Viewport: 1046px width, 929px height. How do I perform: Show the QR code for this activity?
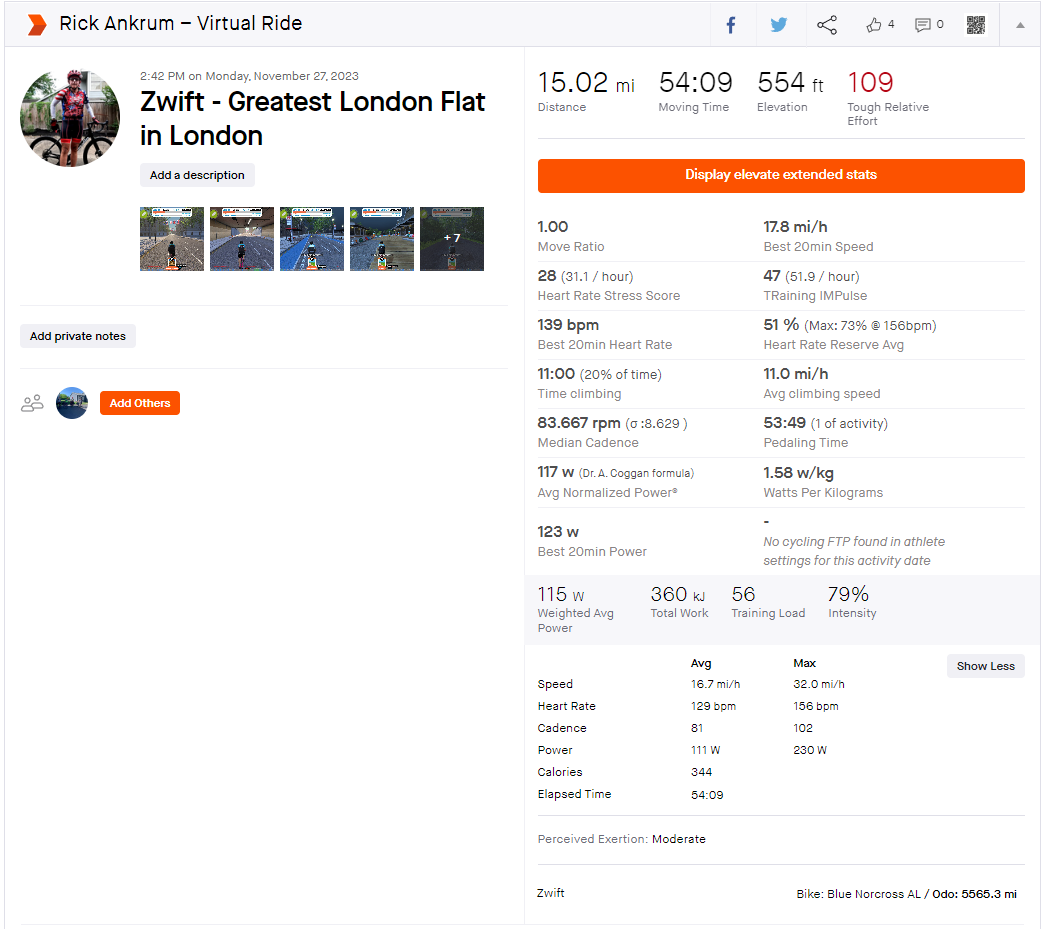tap(976, 25)
